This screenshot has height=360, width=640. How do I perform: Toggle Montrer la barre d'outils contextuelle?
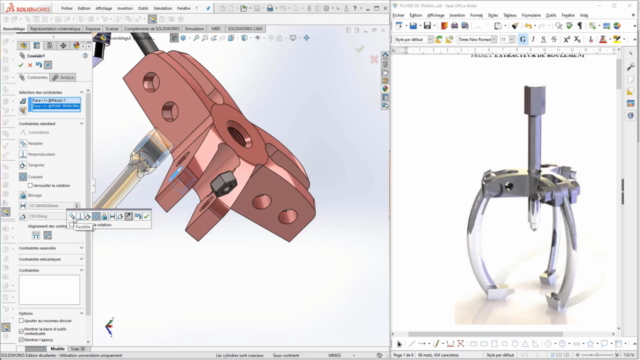click(x=21, y=331)
